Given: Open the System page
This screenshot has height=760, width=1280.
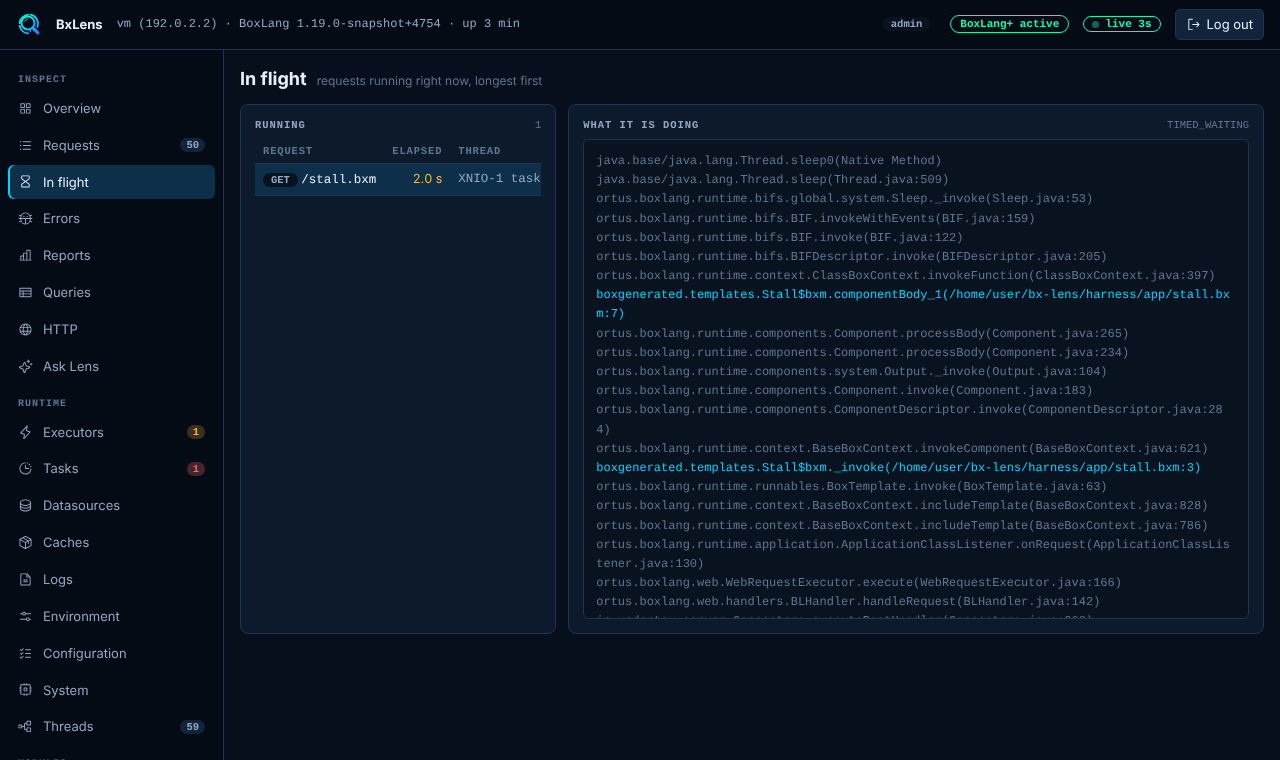Looking at the screenshot, I should [x=111, y=690].
